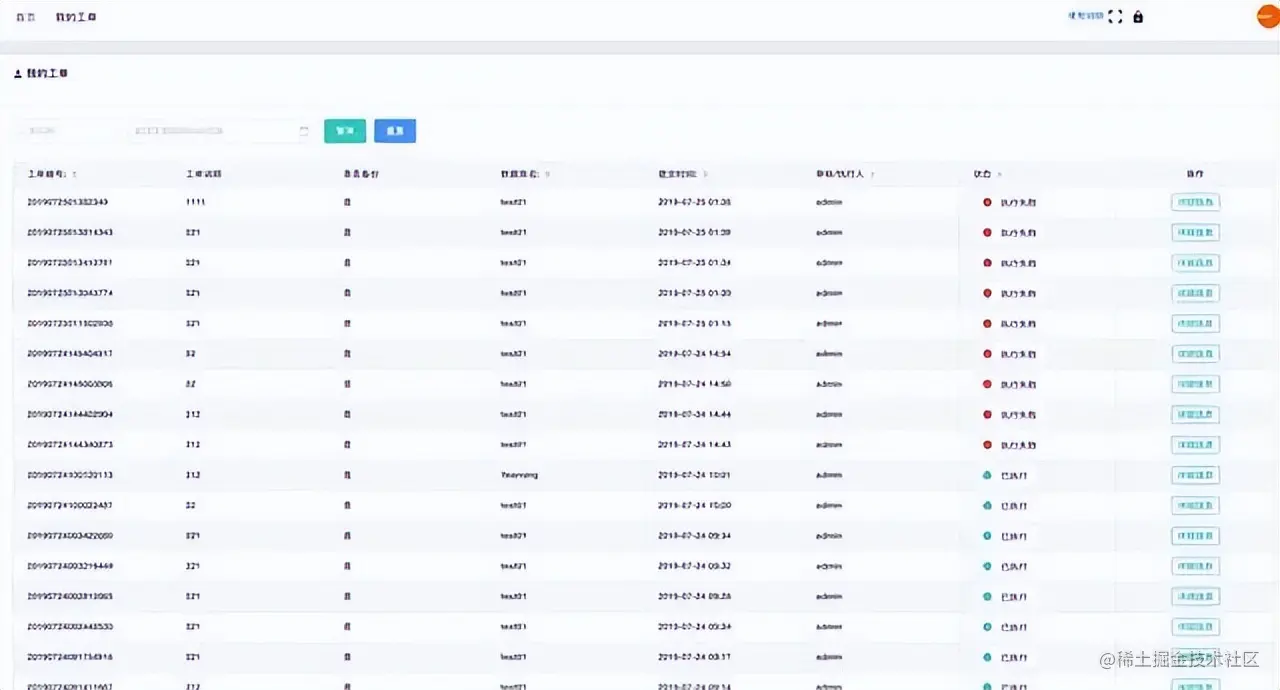
Task: Lock the screen with the padlock icon
Action: tap(1138, 17)
